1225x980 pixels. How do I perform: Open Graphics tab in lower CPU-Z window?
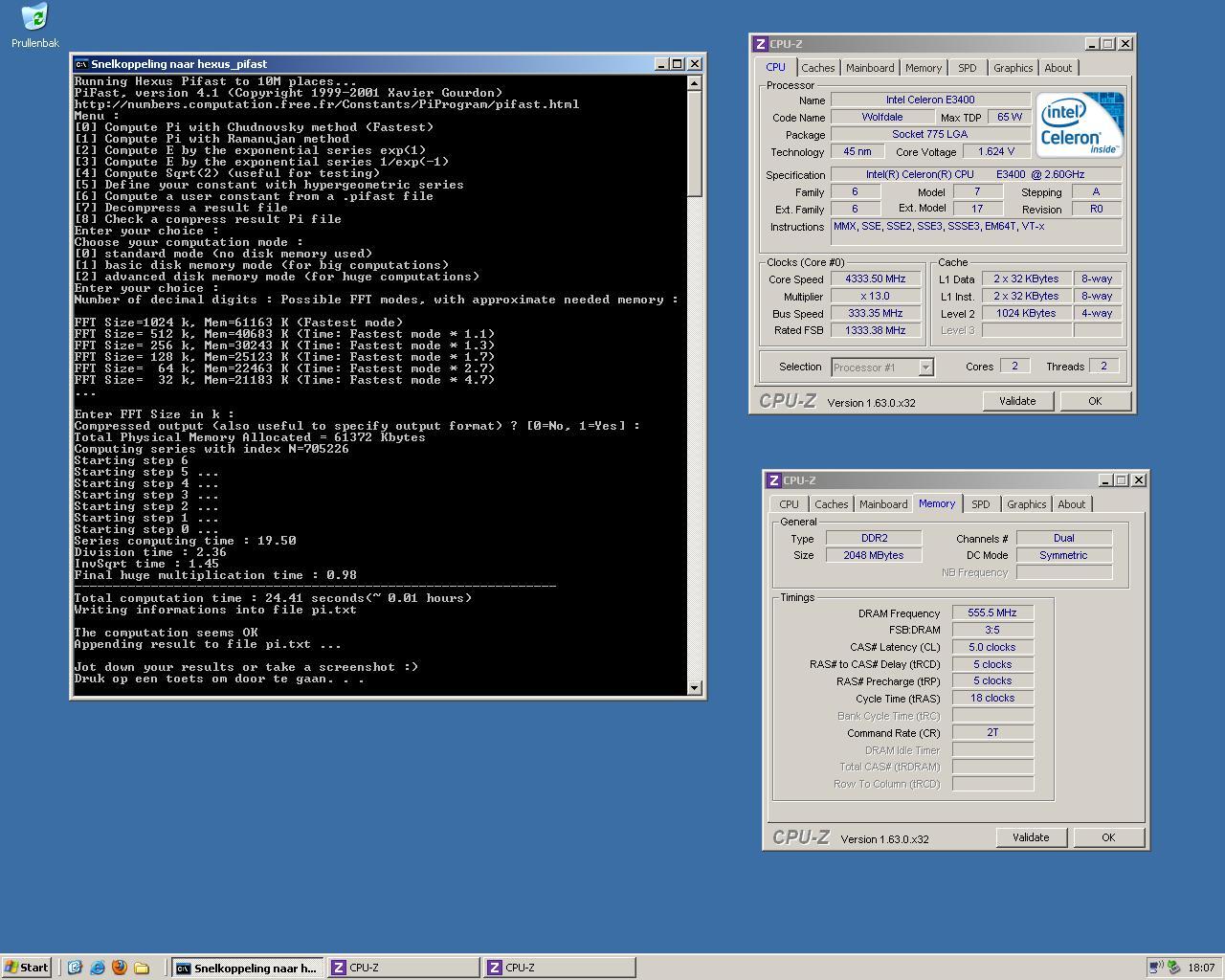[1026, 504]
